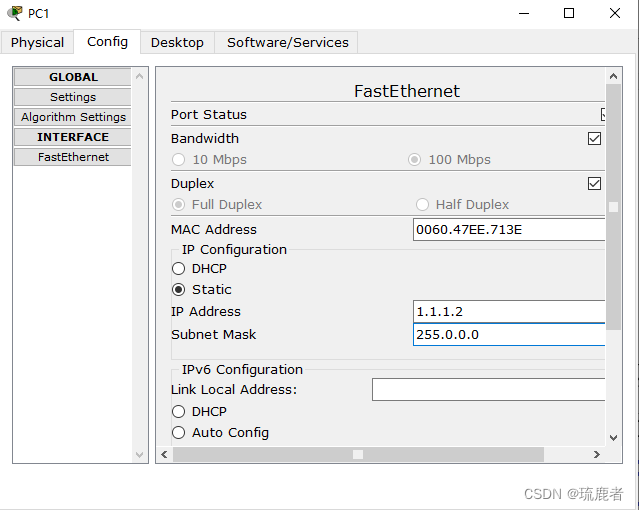Image resolution: width=639 pixels, height=510 pixels.
Task: Toggle the Bandwidth auto checkbox
Action: pos(594,139)
